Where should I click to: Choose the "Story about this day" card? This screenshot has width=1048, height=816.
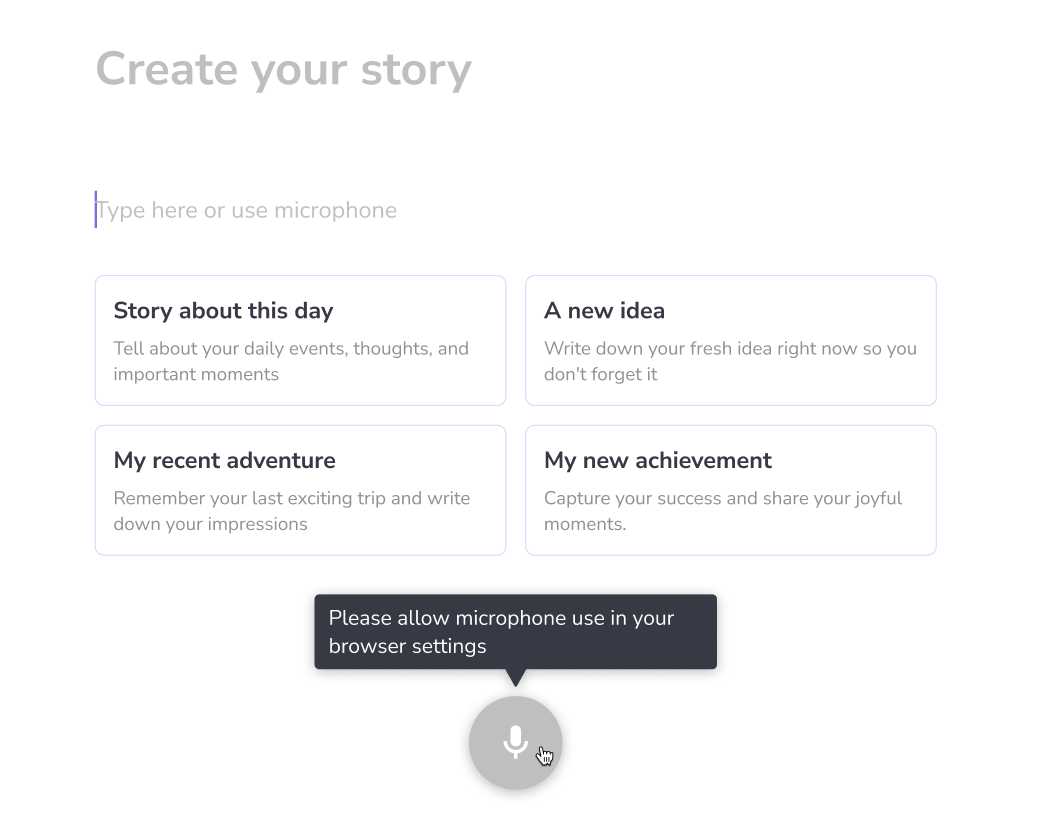click(x=300, y=340)
